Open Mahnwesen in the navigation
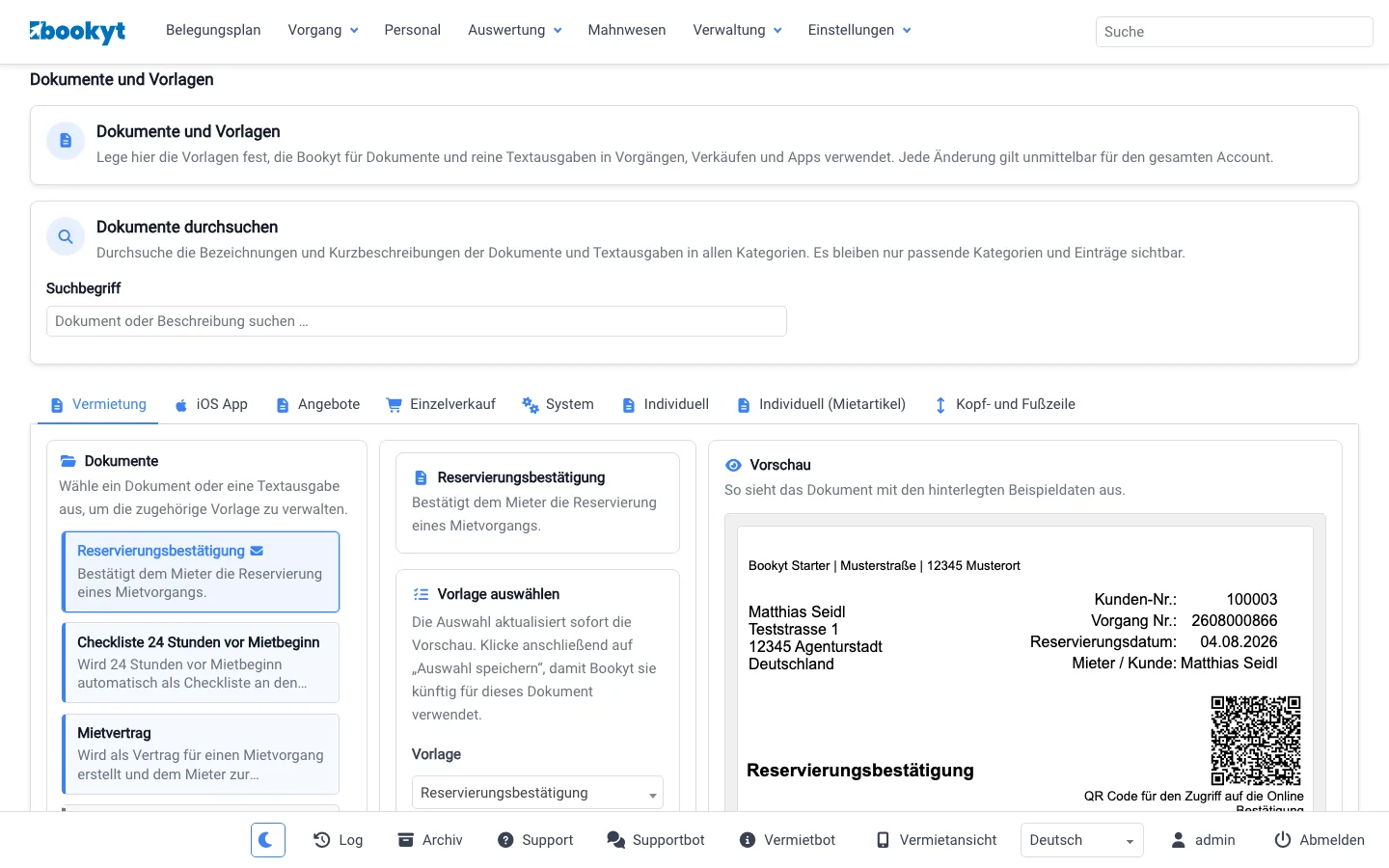The width and height of the screenshot is (1389, 868). click(627, 30)
